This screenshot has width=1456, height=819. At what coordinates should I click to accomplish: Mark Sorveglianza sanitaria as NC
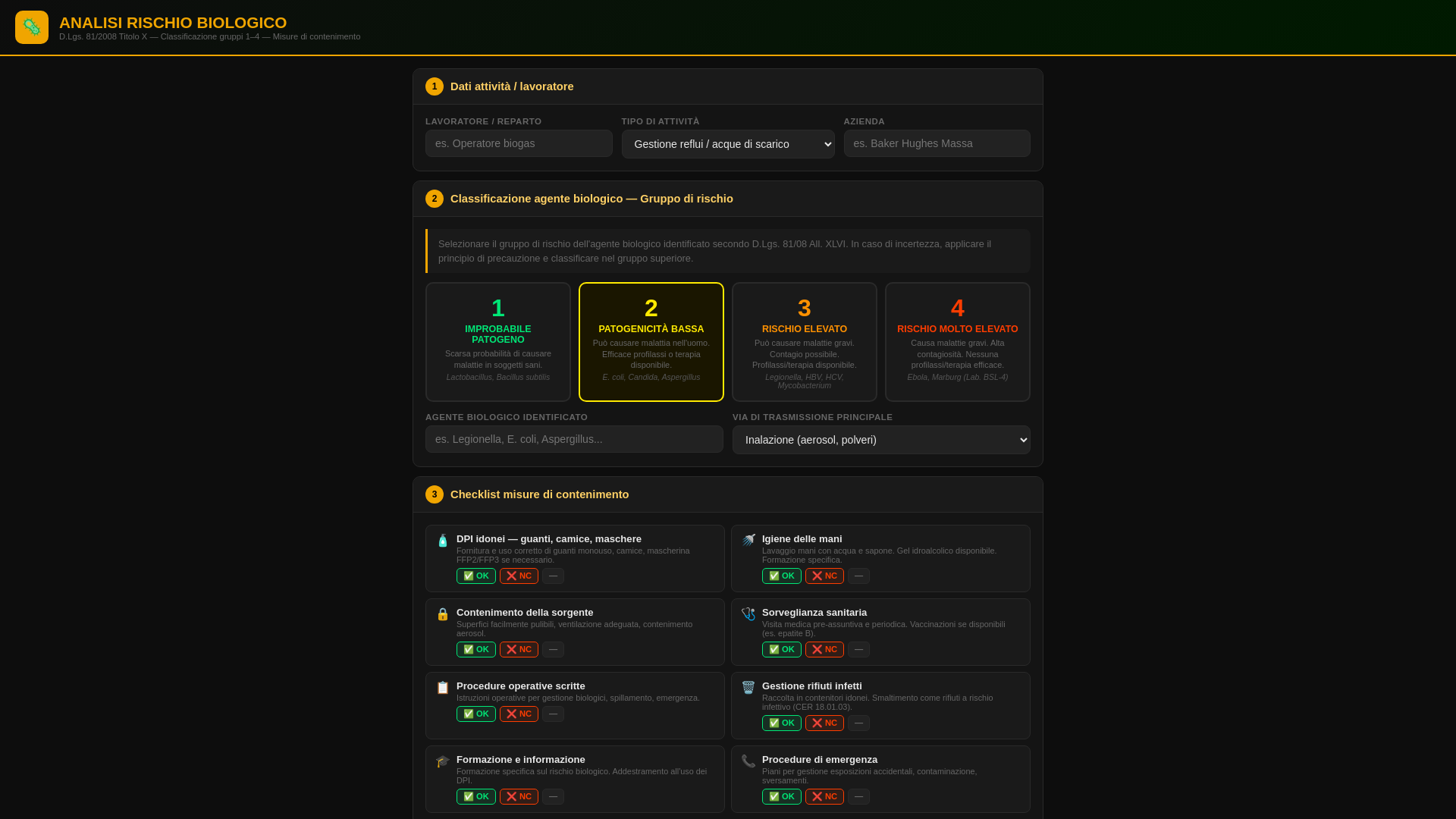coord(824,650)
